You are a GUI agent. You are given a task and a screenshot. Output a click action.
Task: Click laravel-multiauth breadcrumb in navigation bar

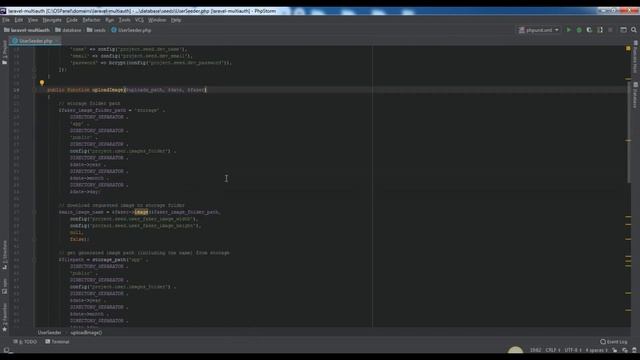(x=27, y=30)
